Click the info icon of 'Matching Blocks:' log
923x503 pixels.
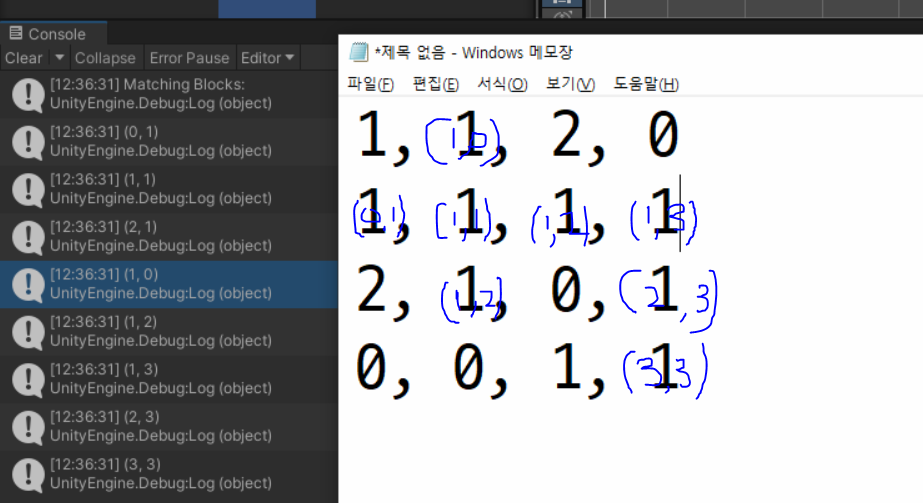[28, 95]
